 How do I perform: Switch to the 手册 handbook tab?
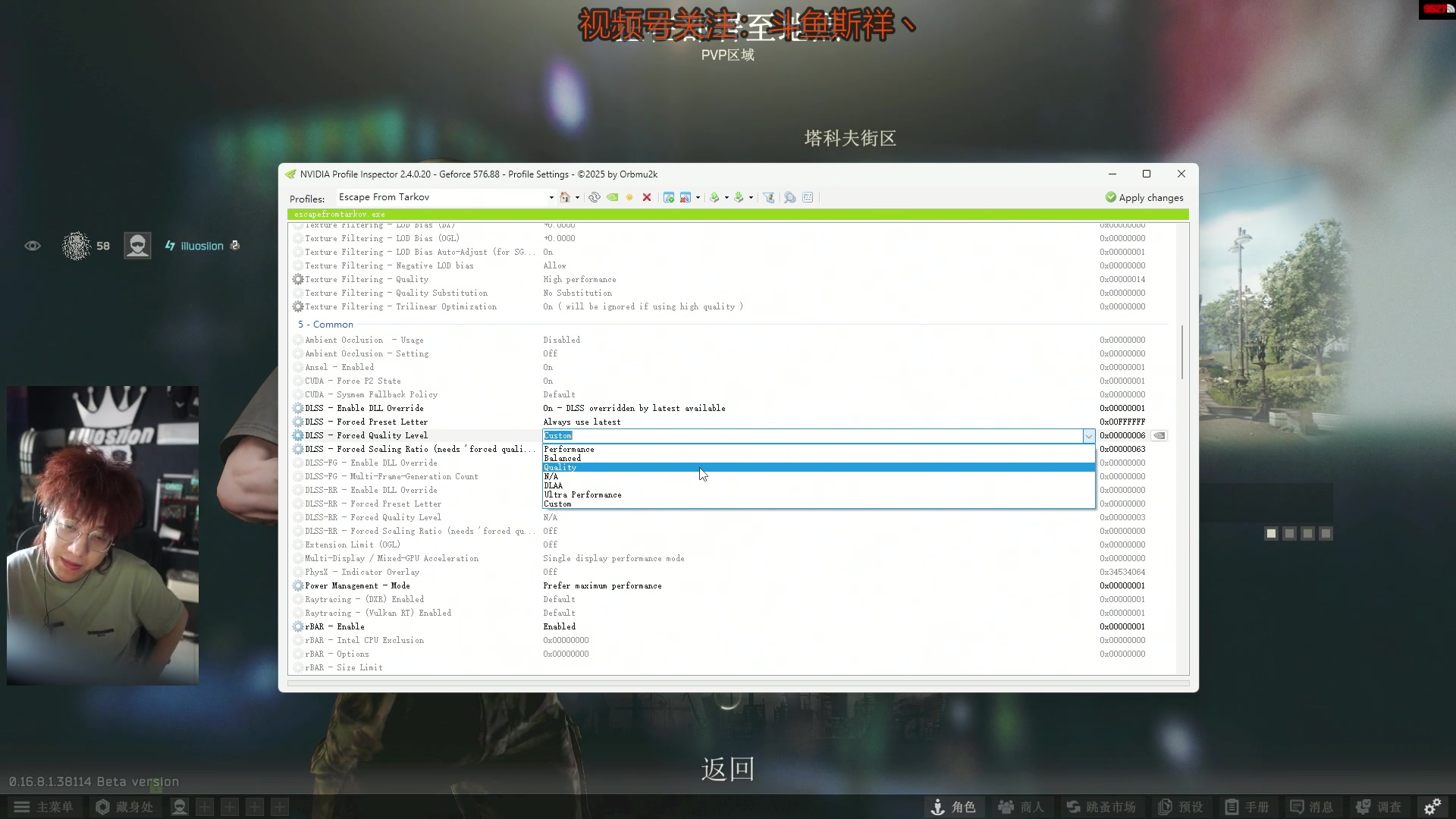(1247, 807)
